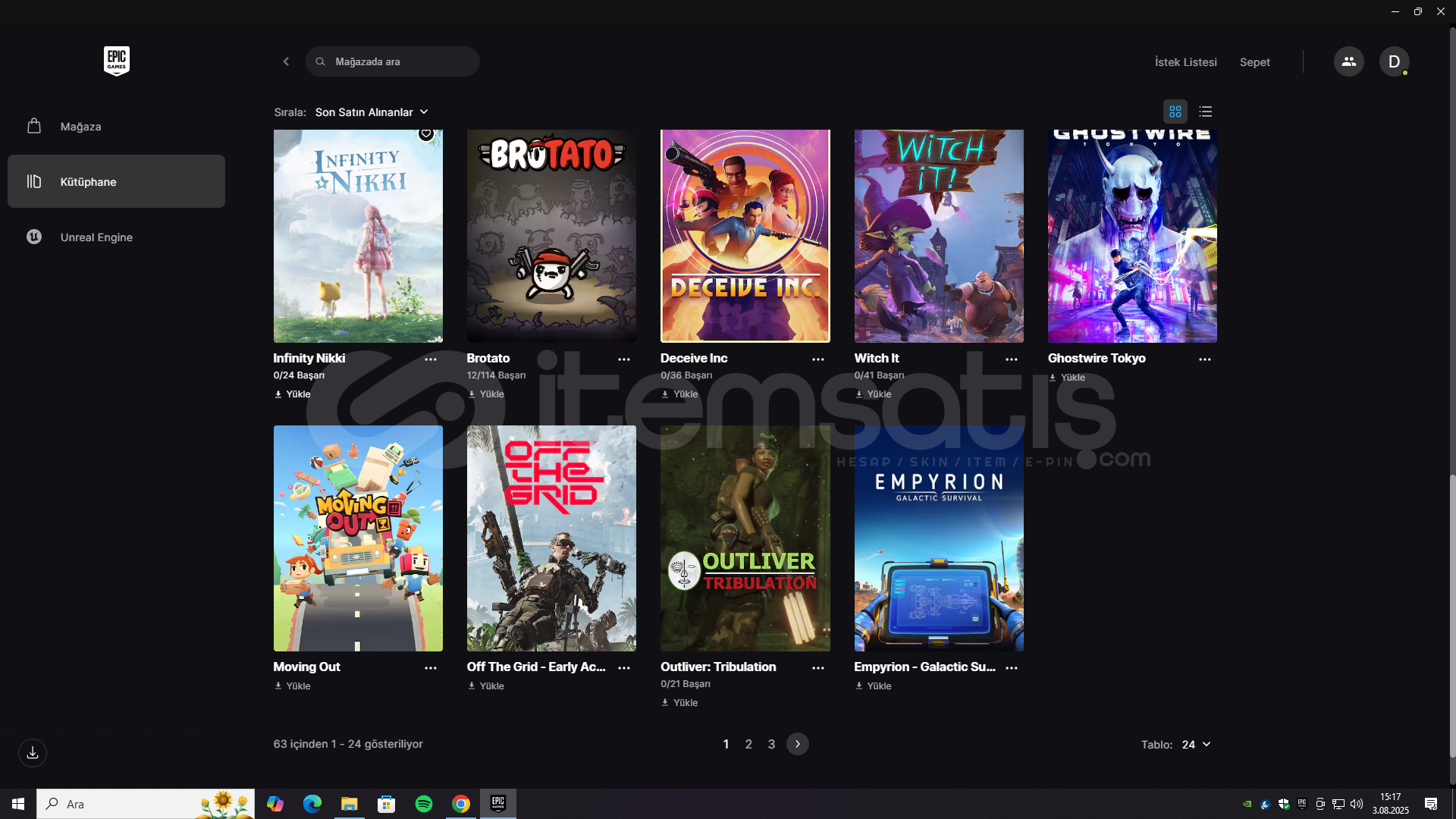The width and height of the screenshot is (1456, 819).
Task: Click the page vertical scrollbar
Action: pyautogui.click(x=1452, y=616)
